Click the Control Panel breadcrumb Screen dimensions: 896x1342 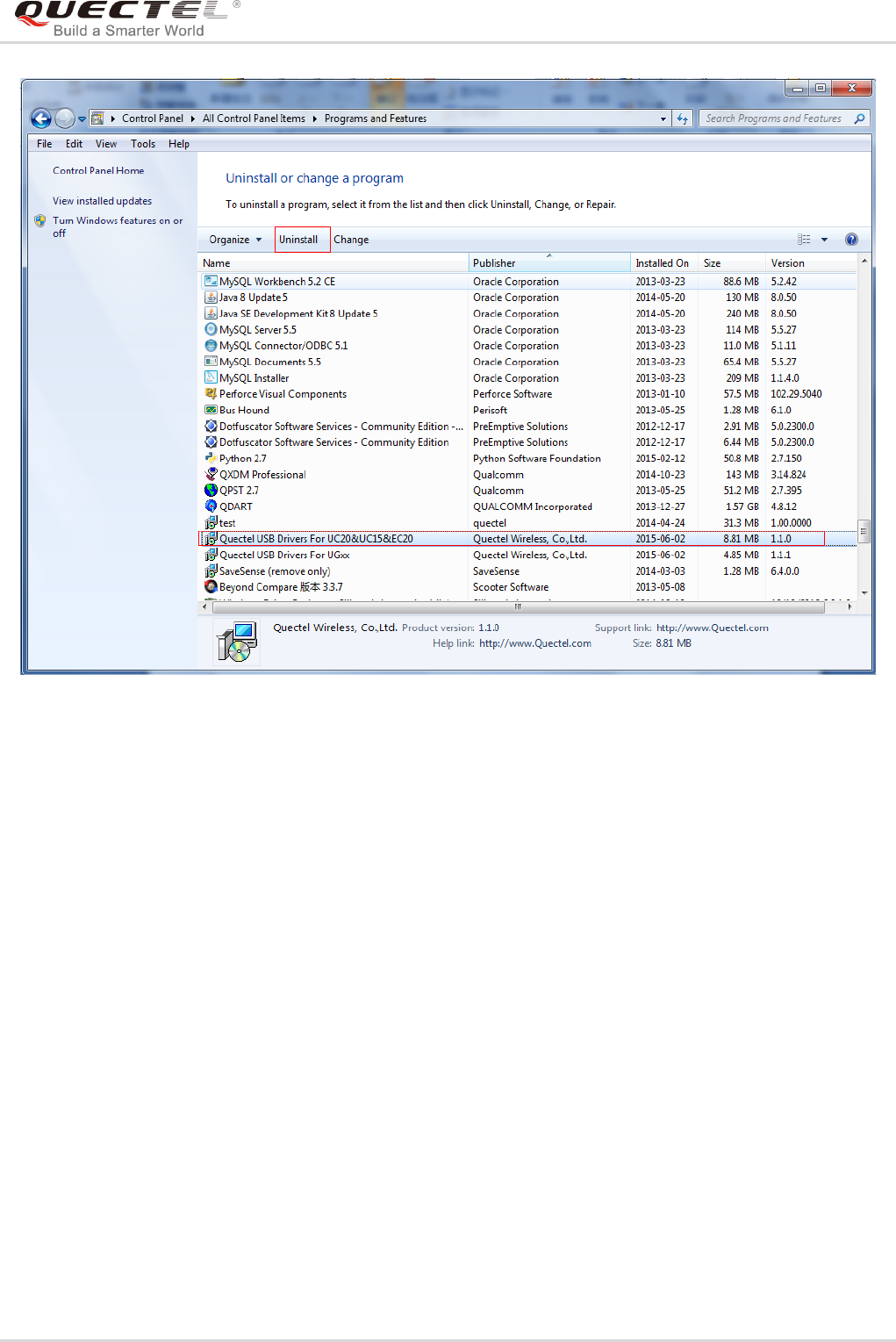(153, 118)
